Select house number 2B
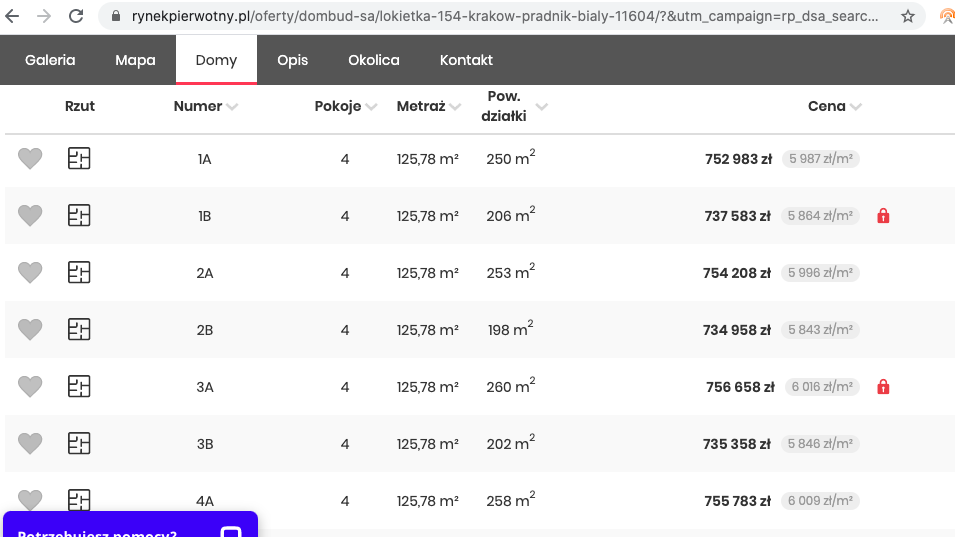This screenshot has width=955, height=537. click(205, 330)
